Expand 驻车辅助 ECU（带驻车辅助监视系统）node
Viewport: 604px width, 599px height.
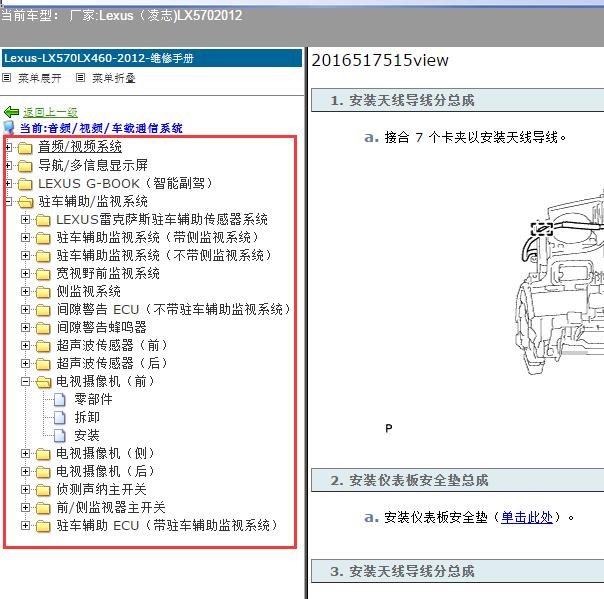[25, 525]
